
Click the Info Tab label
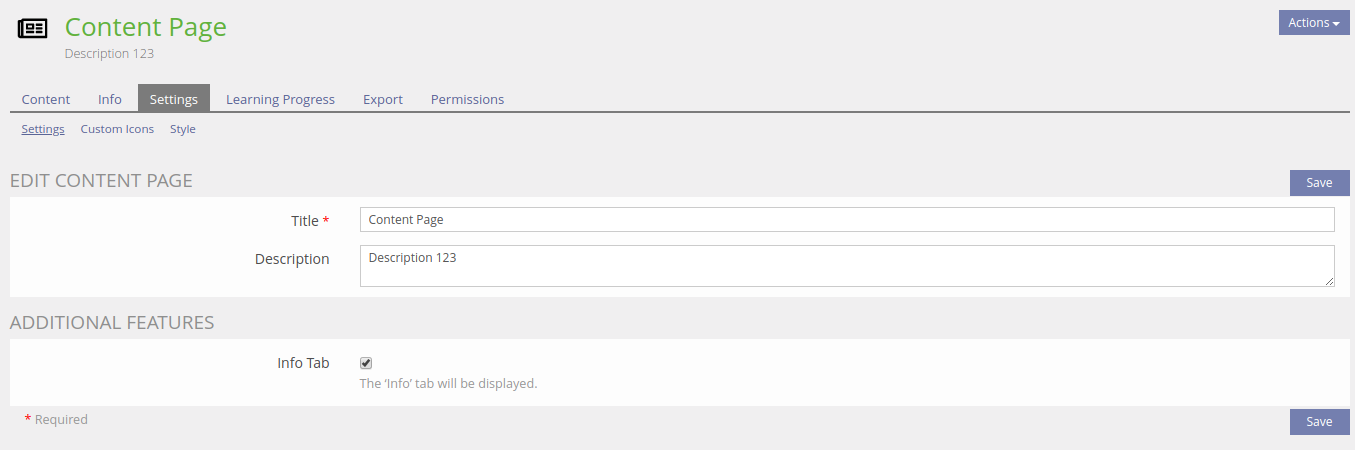coord(303,363)
